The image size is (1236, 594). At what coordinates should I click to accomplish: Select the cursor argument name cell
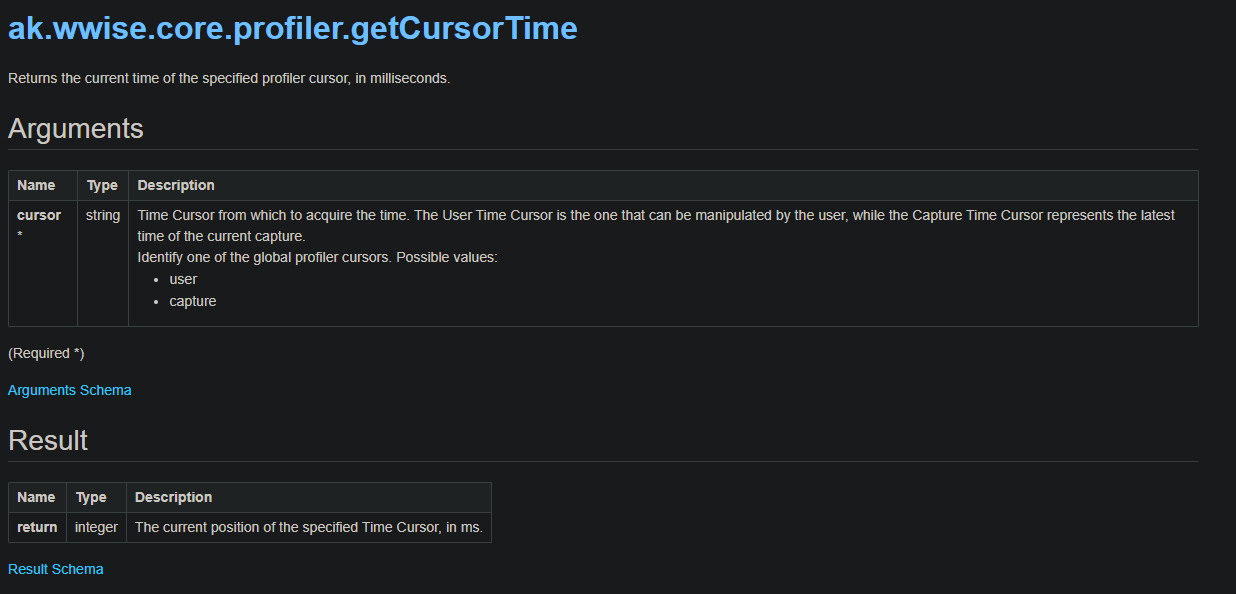coord(43,263)
